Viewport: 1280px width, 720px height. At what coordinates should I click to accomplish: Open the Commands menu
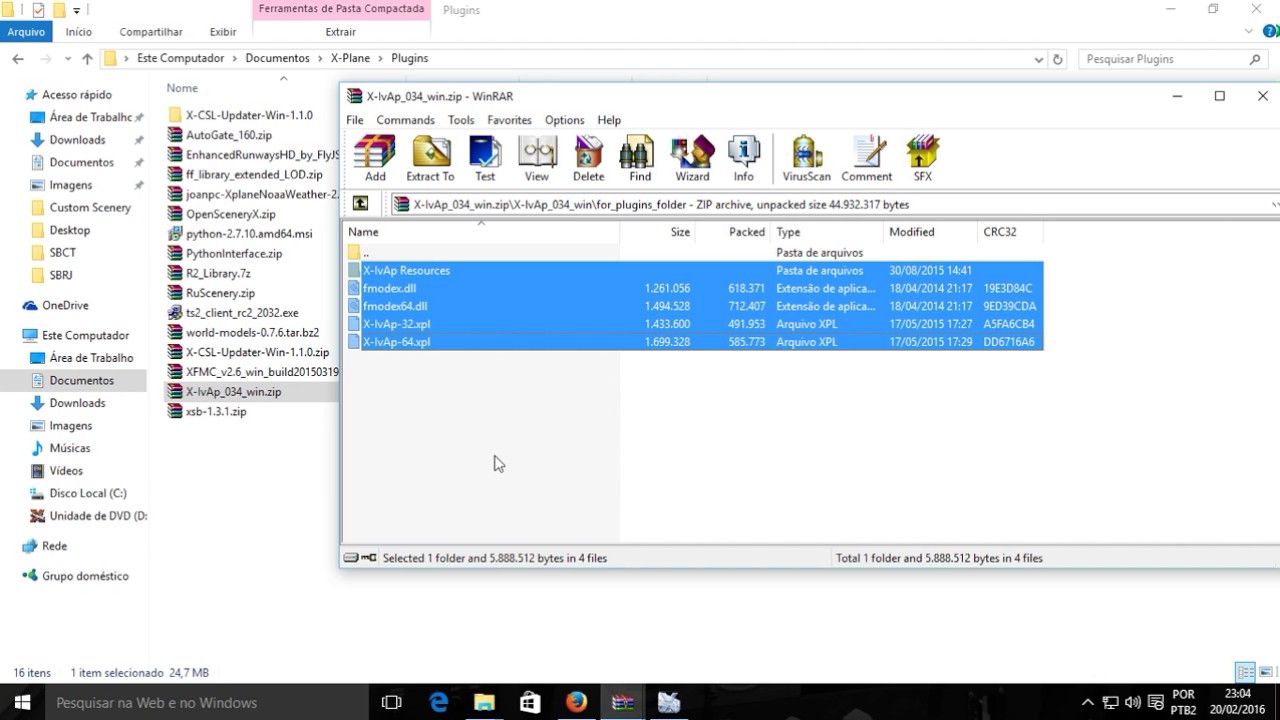[x=405, y=120]
